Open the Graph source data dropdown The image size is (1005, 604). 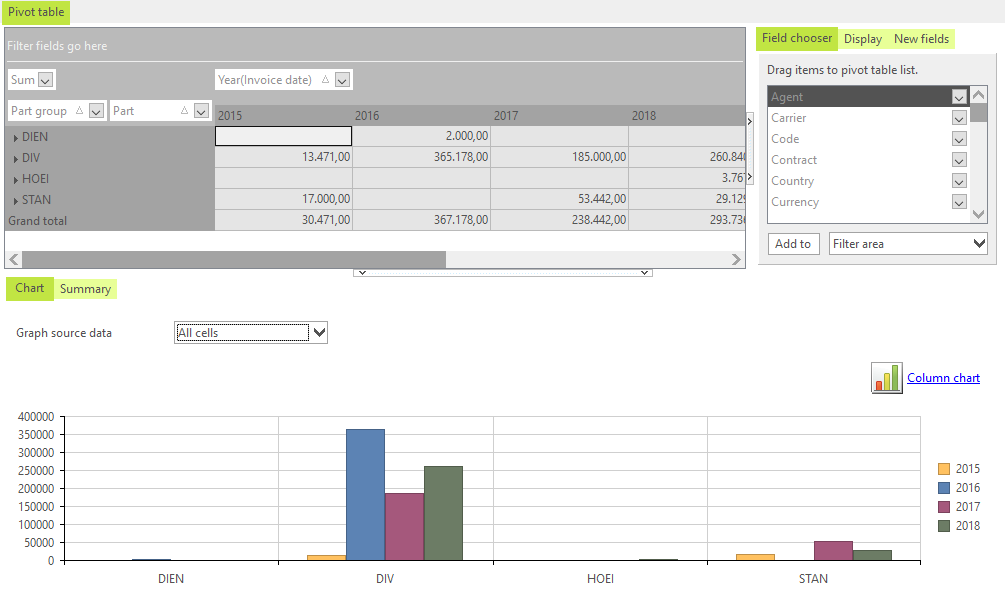coord(318,332)
